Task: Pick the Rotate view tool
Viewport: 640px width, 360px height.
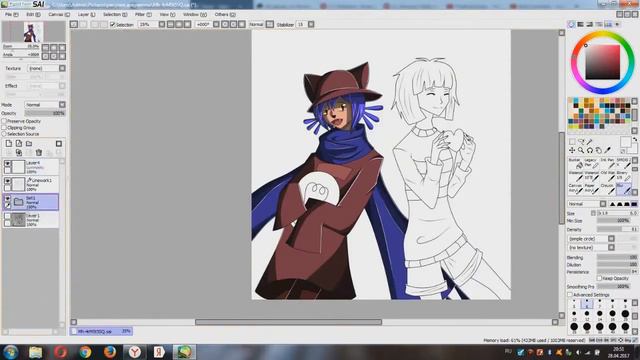Action: pos(590,150)
